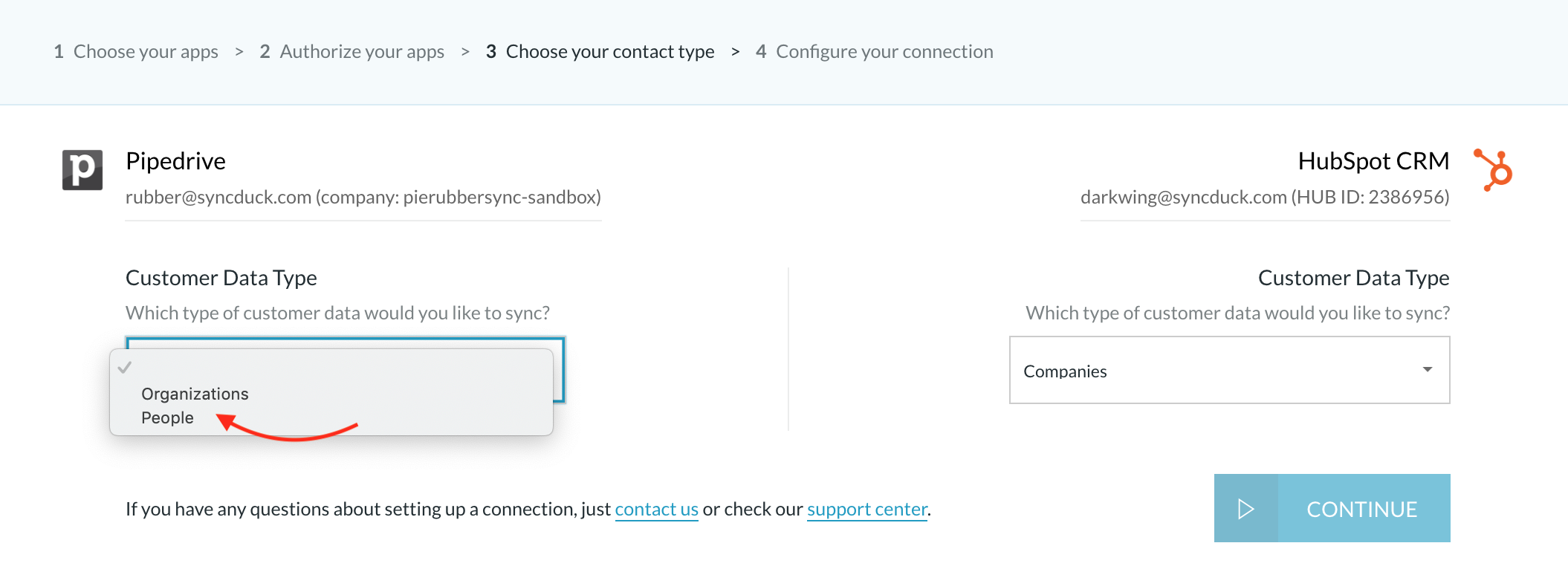Go to step 2 Authorize your apps

pos(352,52)
